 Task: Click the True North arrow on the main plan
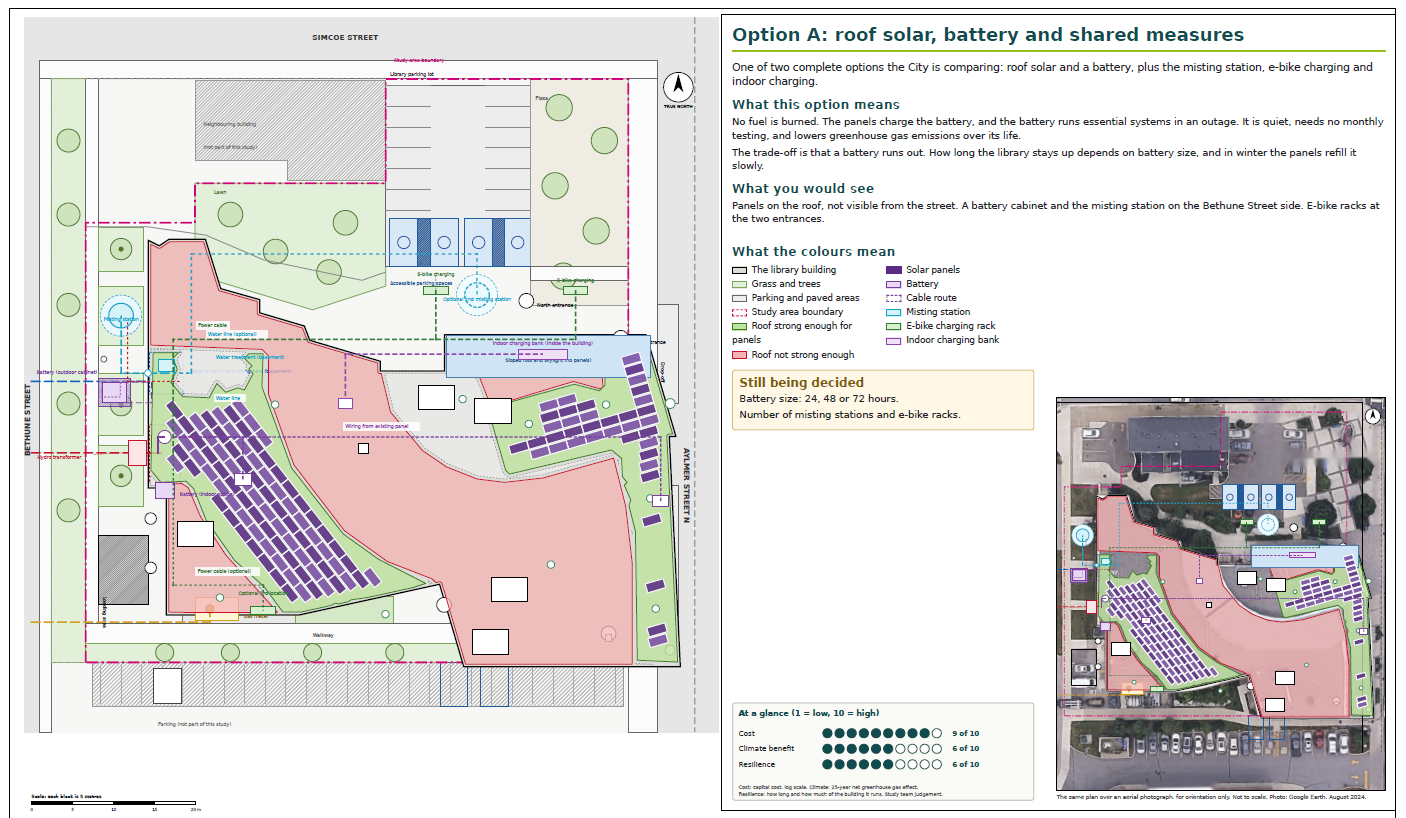679,87
